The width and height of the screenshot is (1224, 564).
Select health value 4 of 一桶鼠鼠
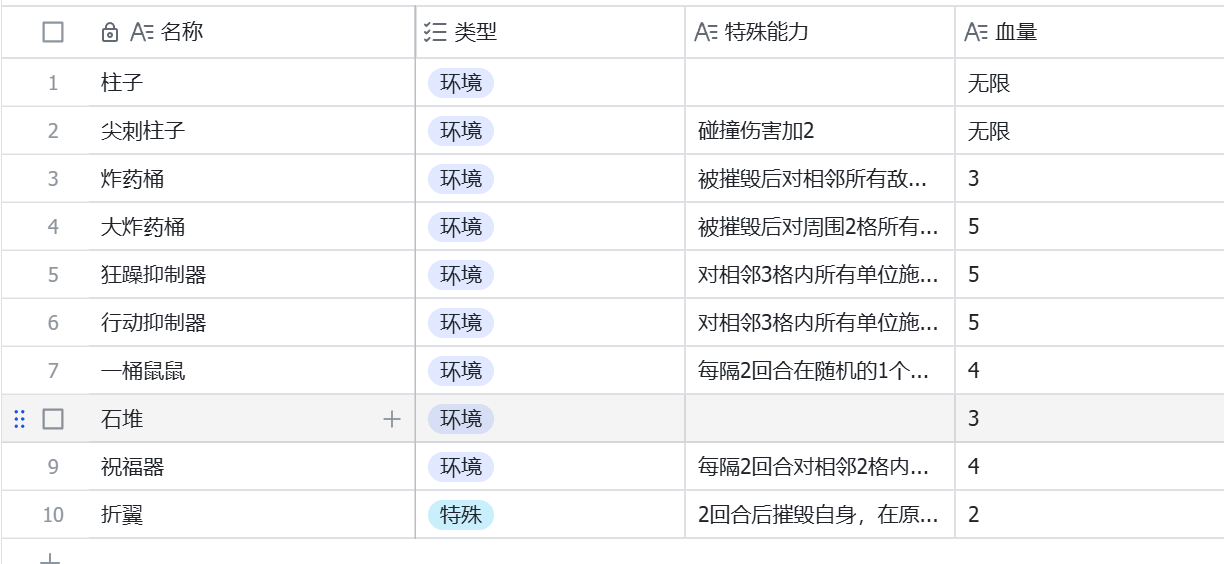(1090, 370)
